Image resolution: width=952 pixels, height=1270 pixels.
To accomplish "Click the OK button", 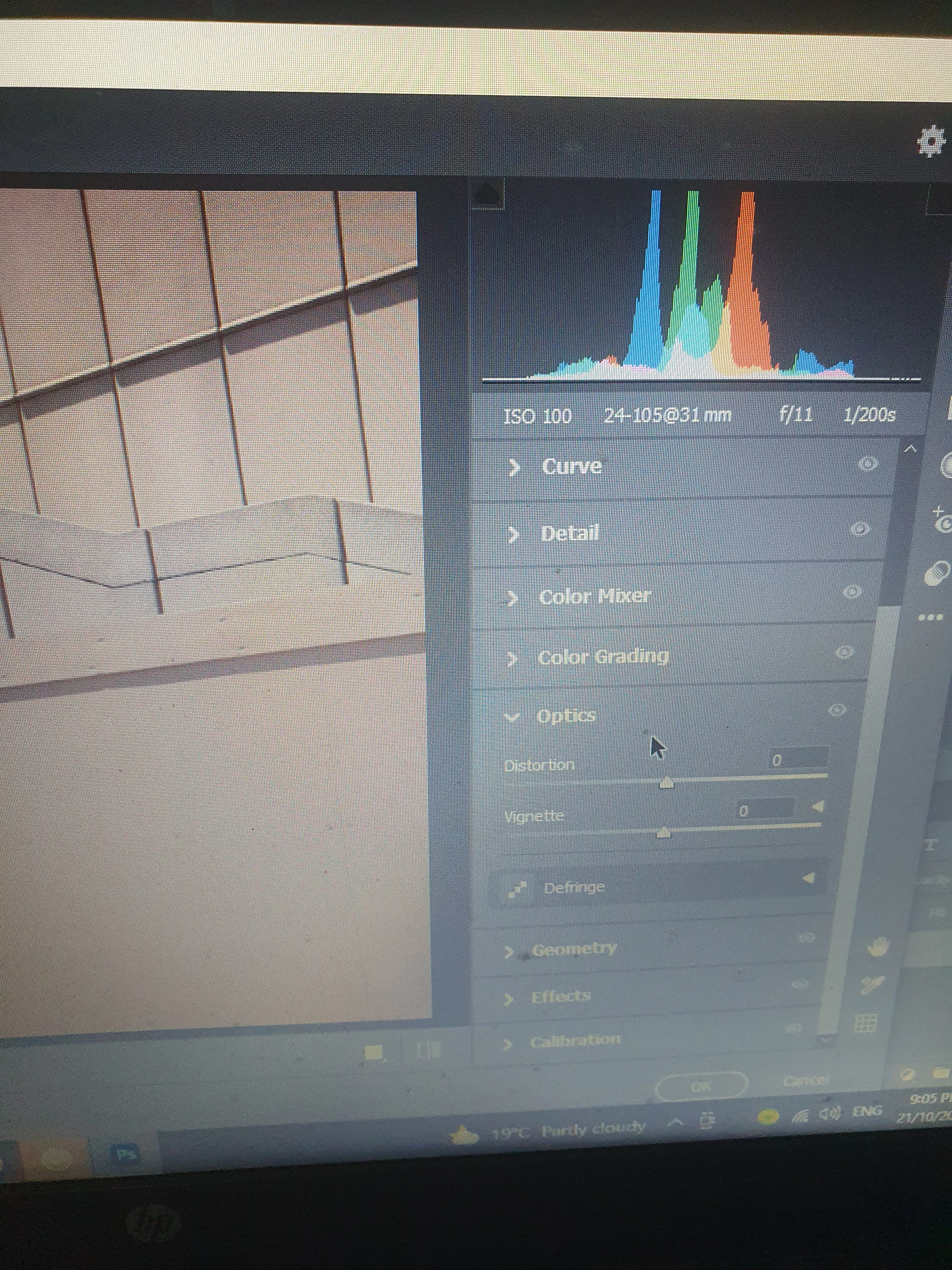I will (x=701, y=1086).
